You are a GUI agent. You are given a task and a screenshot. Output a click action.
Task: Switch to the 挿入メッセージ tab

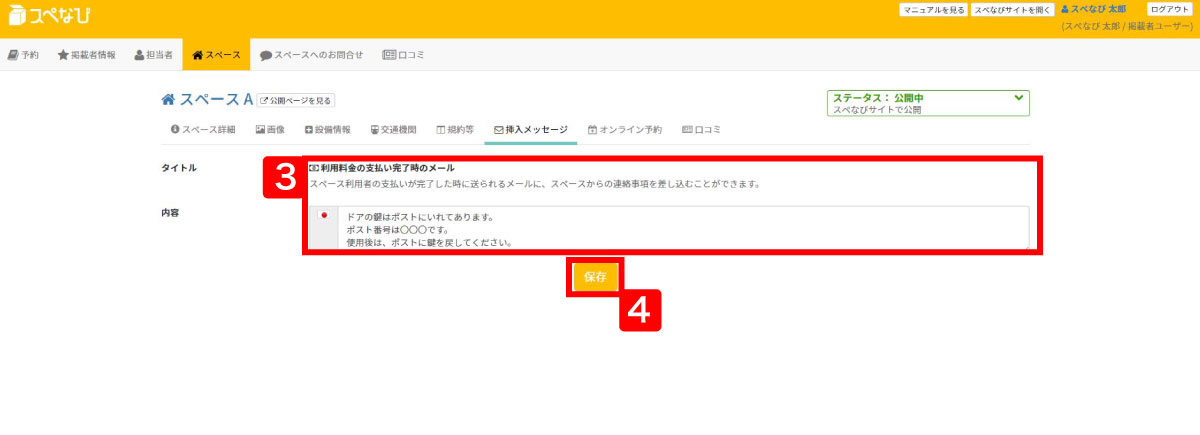pyautogui.click(x=531, y=130)
